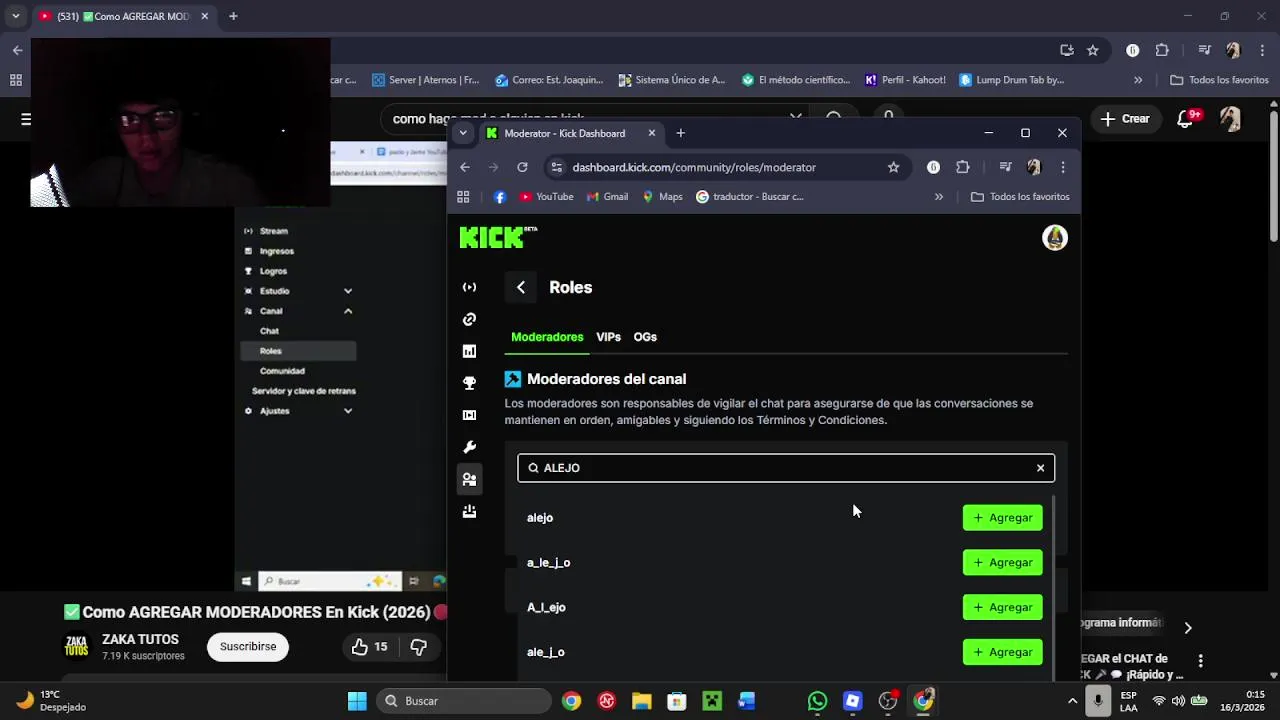Switch to the VIPs tab
Viewport: 1280px width, 720px height.
click(x=608, y=337)
